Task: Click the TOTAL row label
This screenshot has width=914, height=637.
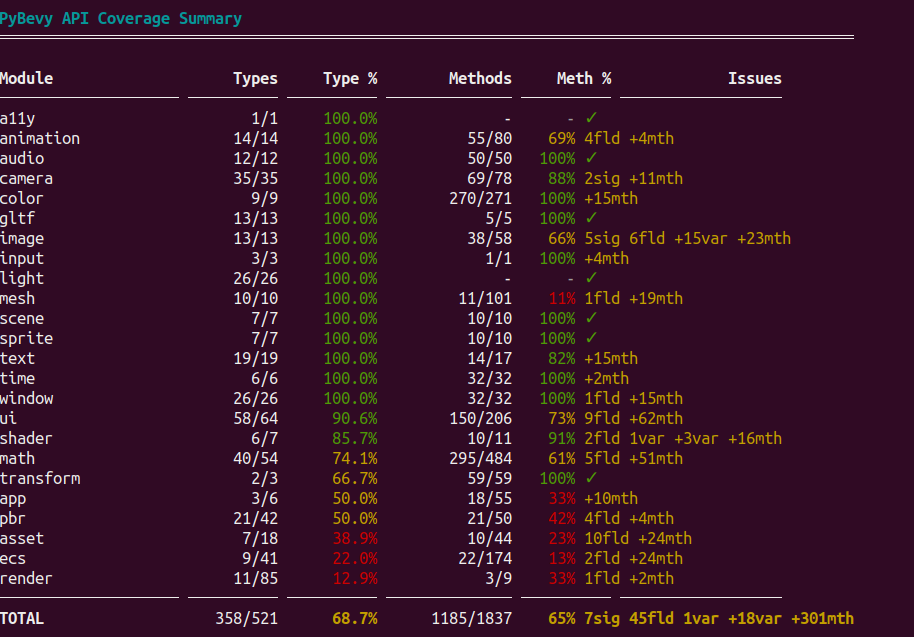Action: [22, 619]
